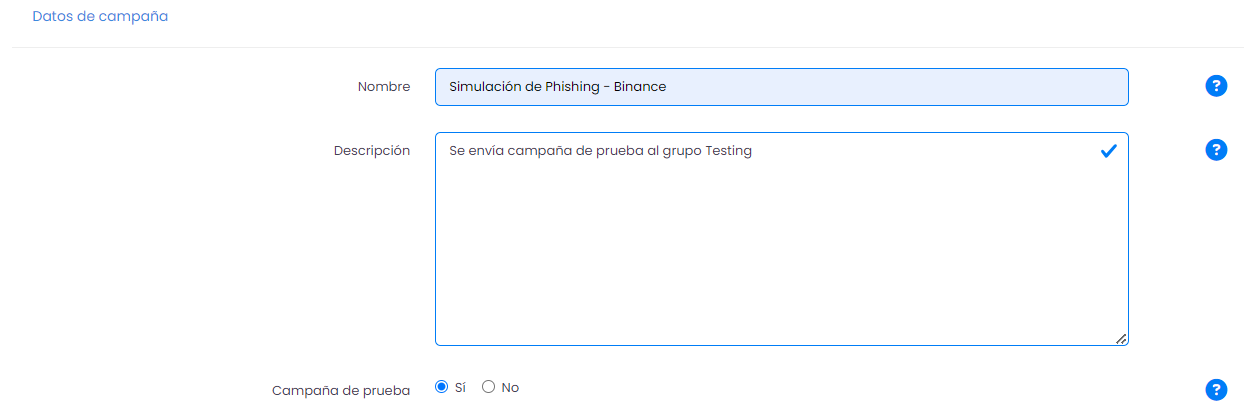Choose the "No" label text option
The width and height of the screenshot is (1252, 407).
(x=510, y=388)
